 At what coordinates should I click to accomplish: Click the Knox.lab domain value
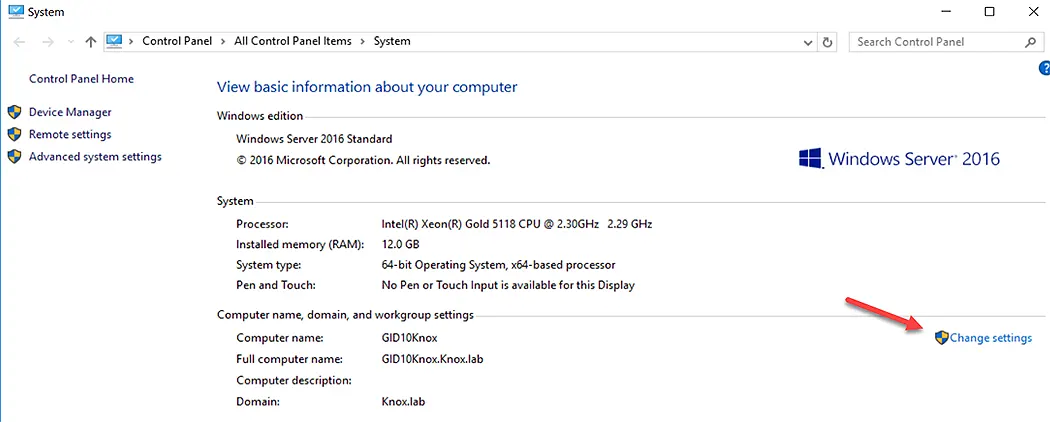[x=402, y=402]
